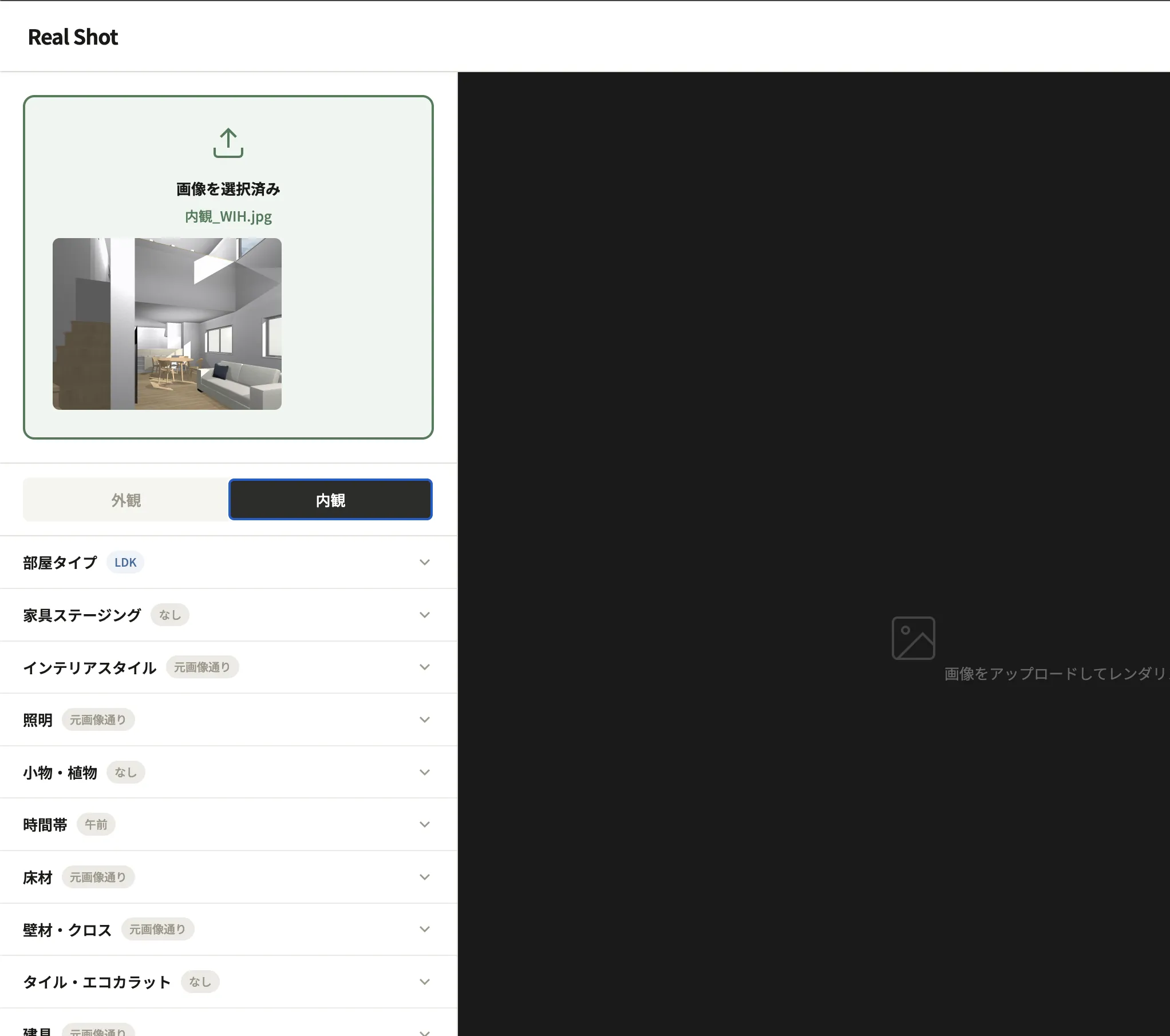Select the 内観 tab
Screen dimensions: 1170x1036
(x=330, y=500)
